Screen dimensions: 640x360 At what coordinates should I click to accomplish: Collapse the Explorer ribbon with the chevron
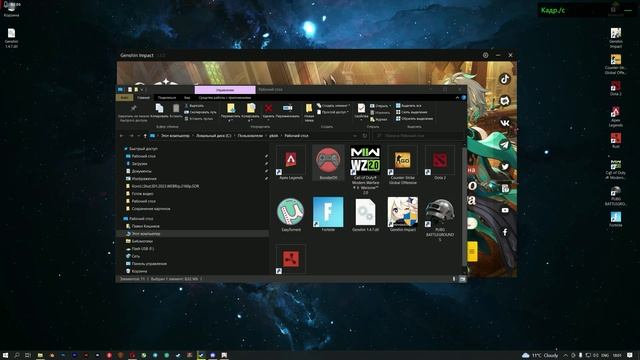[457, 98]
